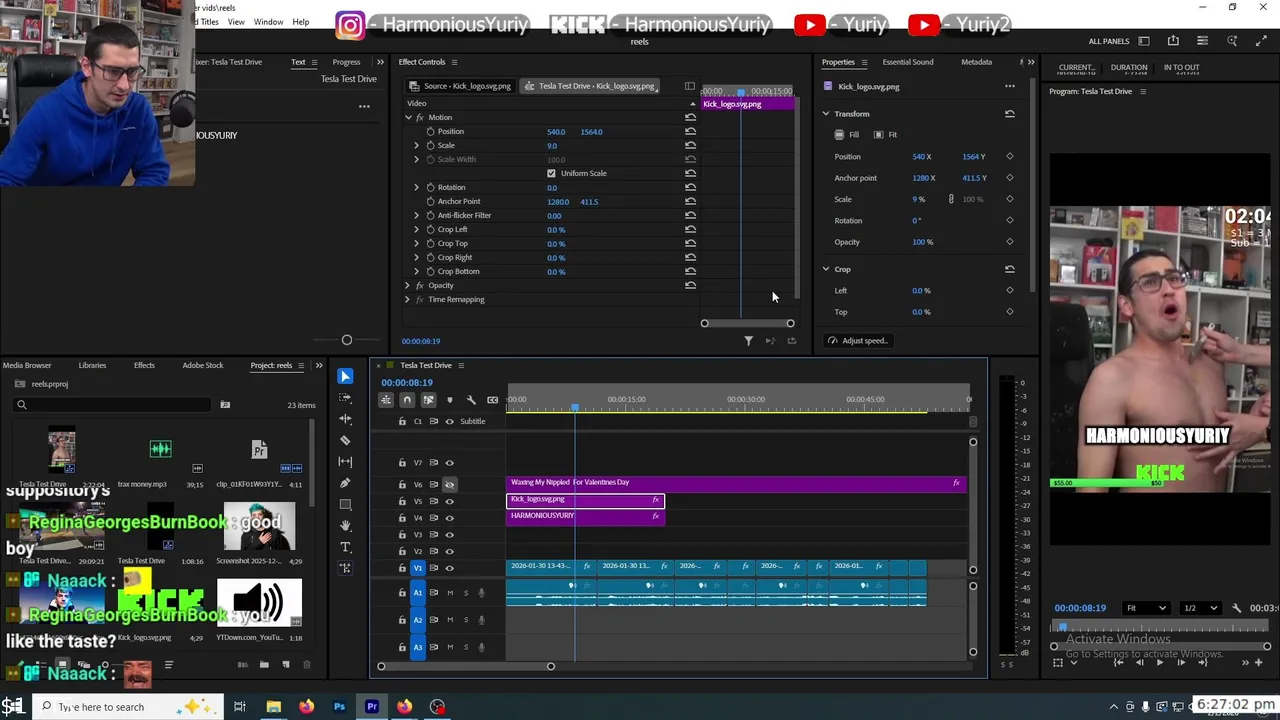This screenshot has width=1280, height=720.
Task: Click the captions track options CC icon
Action: (x=492, y=400)
